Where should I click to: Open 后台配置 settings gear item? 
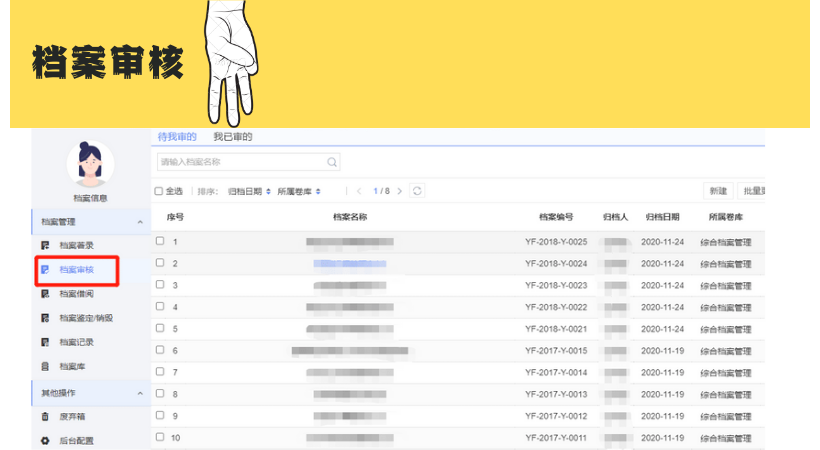pos(76,440)
